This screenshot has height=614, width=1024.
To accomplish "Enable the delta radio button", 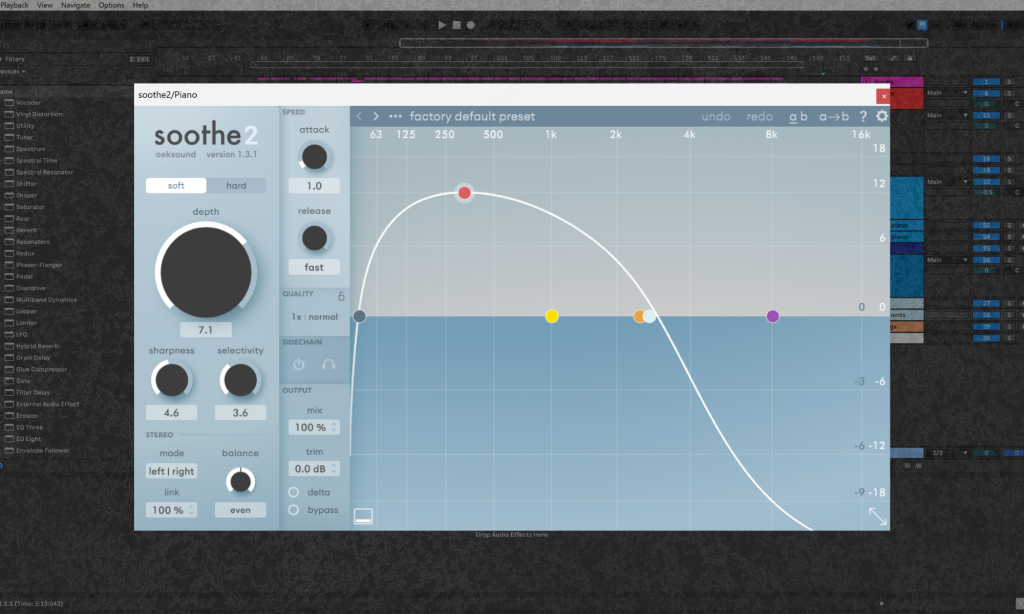I will 294,492.
